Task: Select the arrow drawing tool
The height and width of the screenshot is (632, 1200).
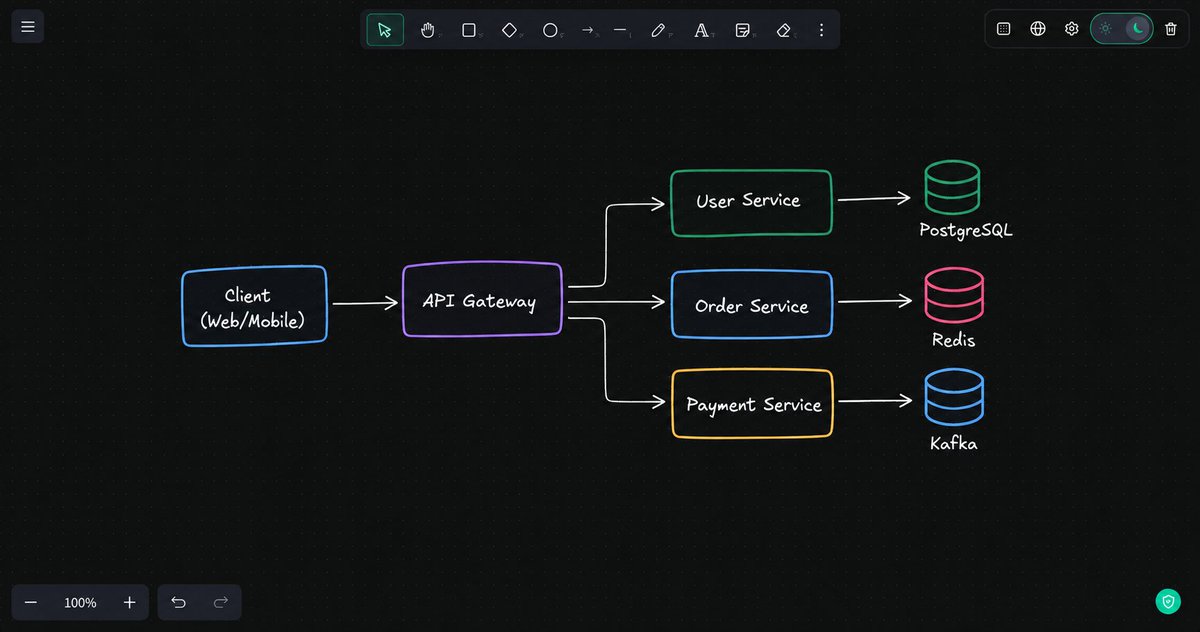Action: coord(588,30)
